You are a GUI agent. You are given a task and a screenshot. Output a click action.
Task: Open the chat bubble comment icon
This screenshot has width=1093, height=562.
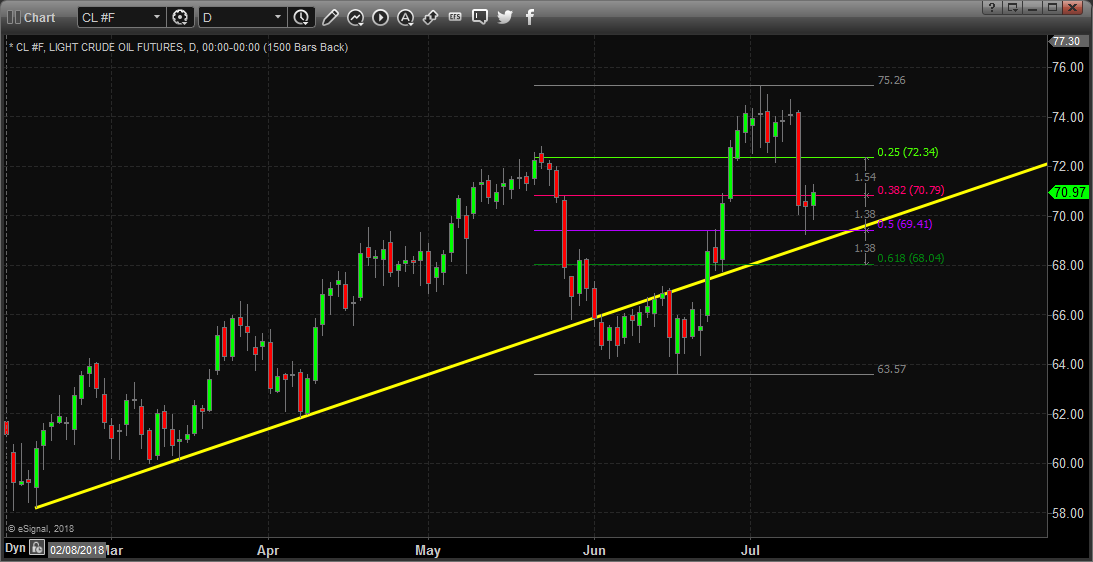pos(480,17)
